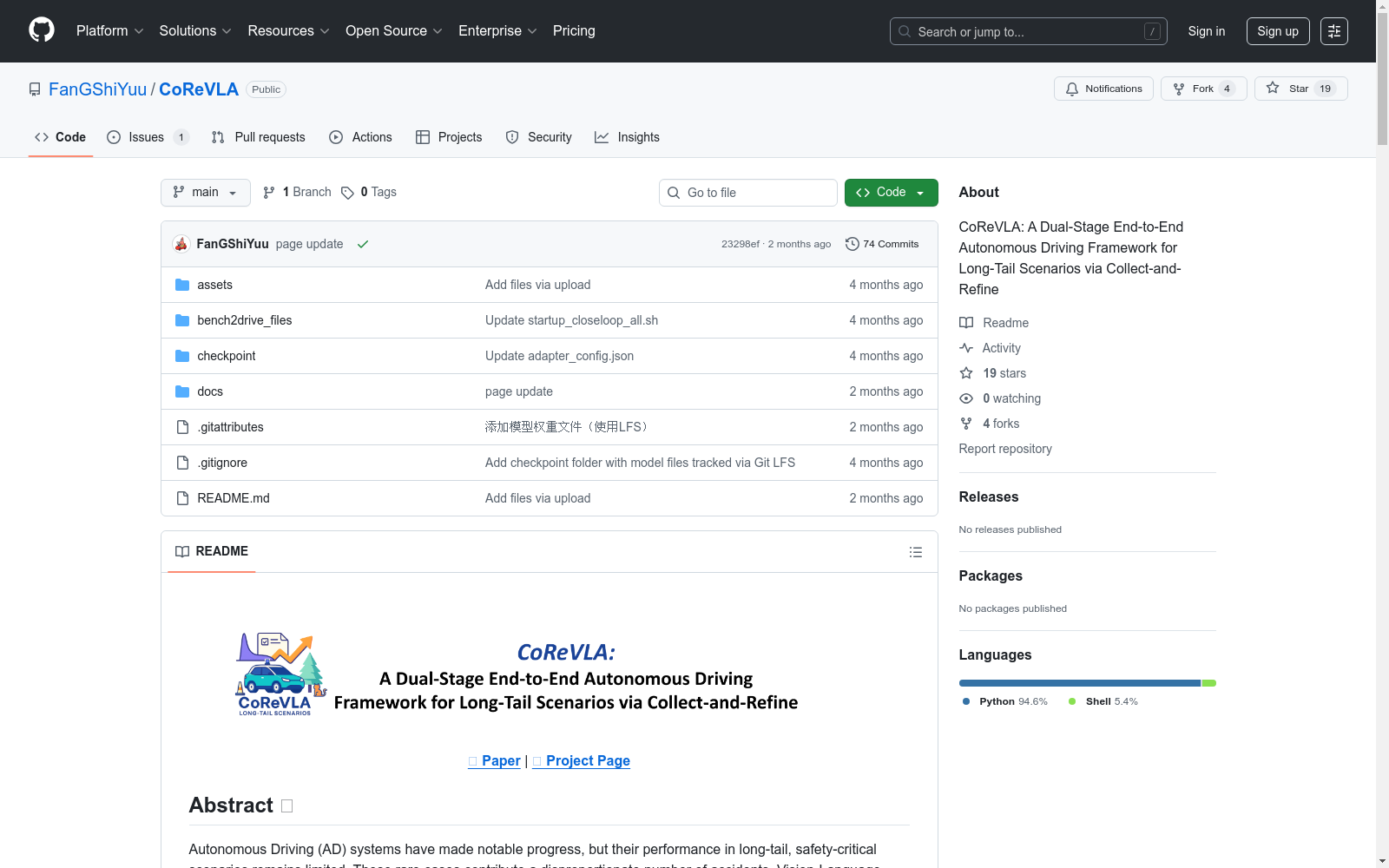The image size is (1389, 868).
Task: Open the FanGShiYuu owner profile link
Action: [98, 89]
